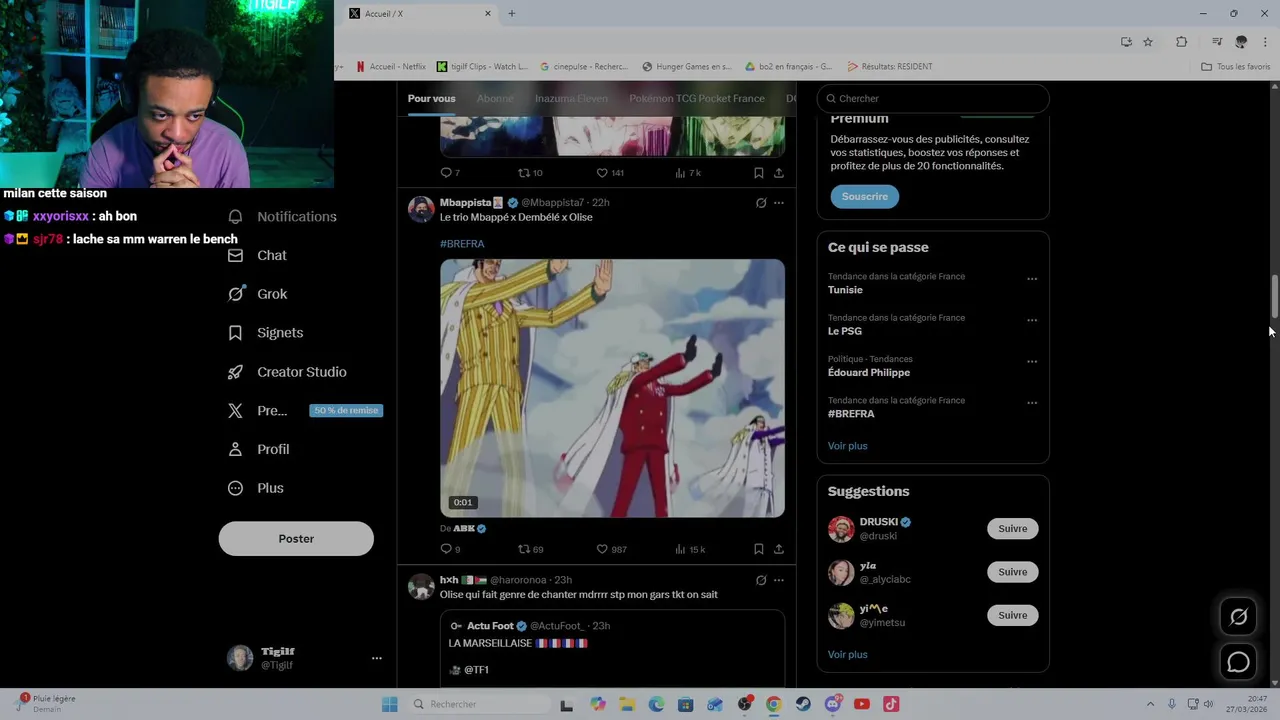
Task: Share the Mbappista tweet
Action: [779, 549]
